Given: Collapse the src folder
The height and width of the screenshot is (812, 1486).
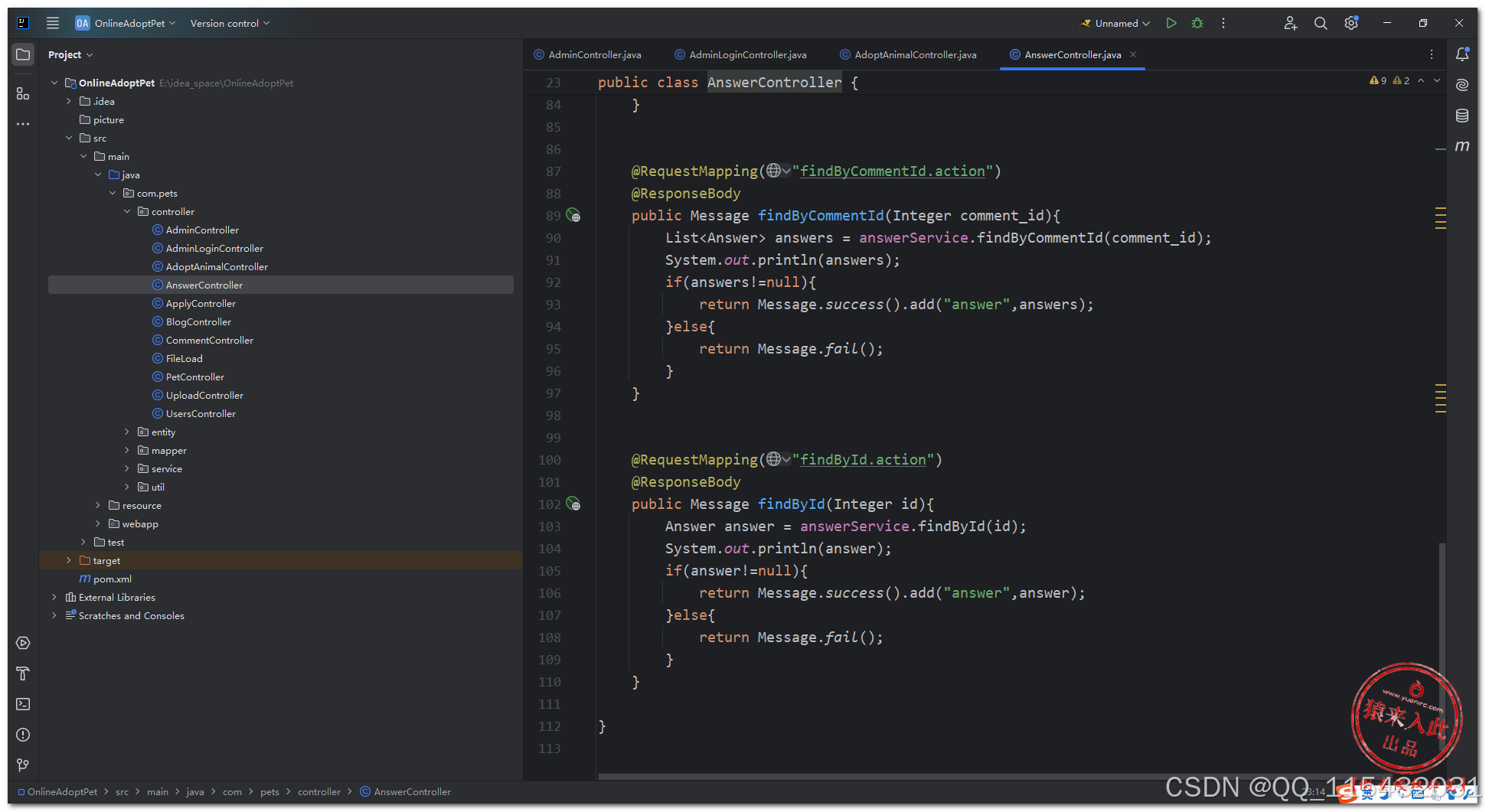Looking at the screenshot, I should 68,138.
